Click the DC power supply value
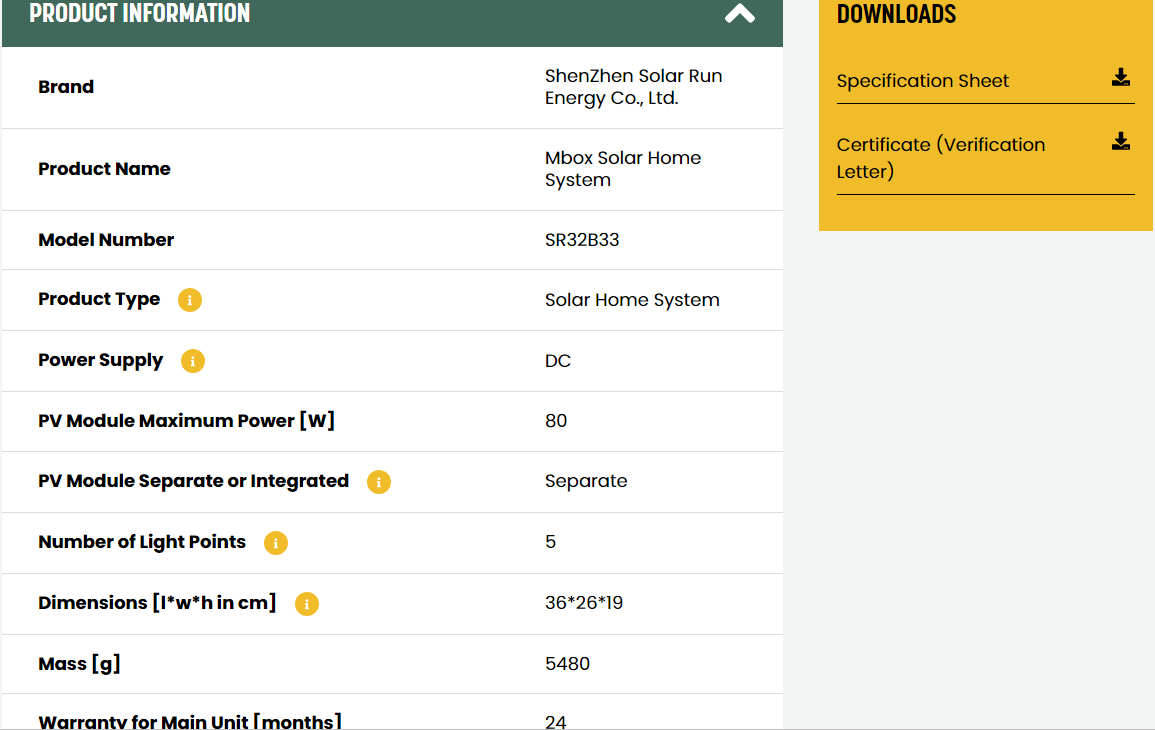Image resolution: width=1155 pixels, height=730 pixels. point(558,361)
